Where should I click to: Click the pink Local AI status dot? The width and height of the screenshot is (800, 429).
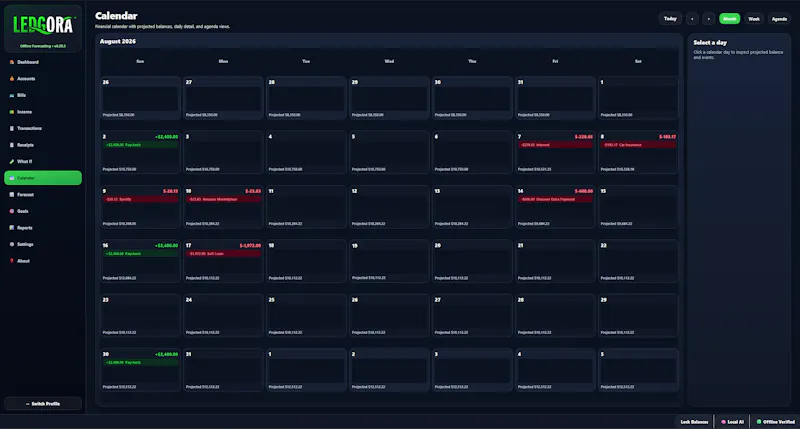(723, 422)
